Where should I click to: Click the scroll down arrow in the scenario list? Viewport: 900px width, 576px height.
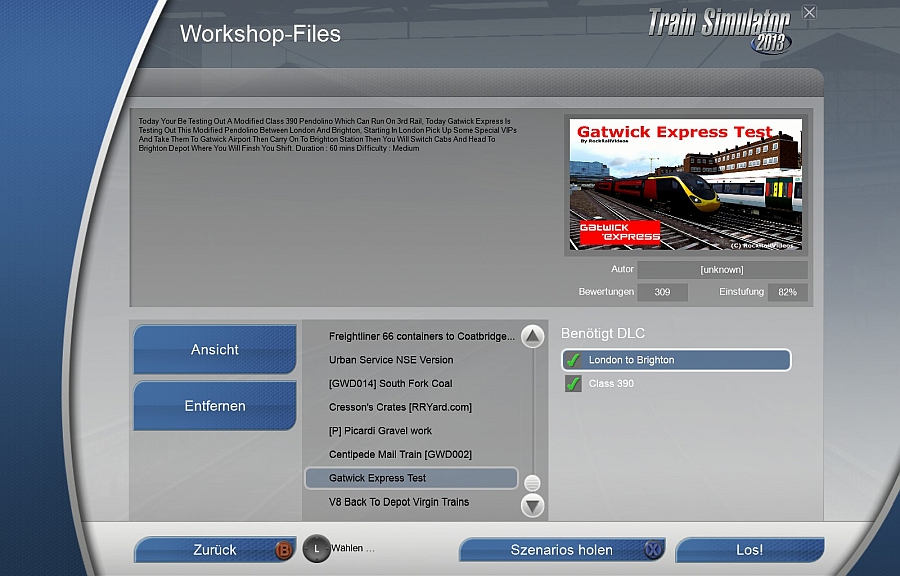(x=532, y=505)
